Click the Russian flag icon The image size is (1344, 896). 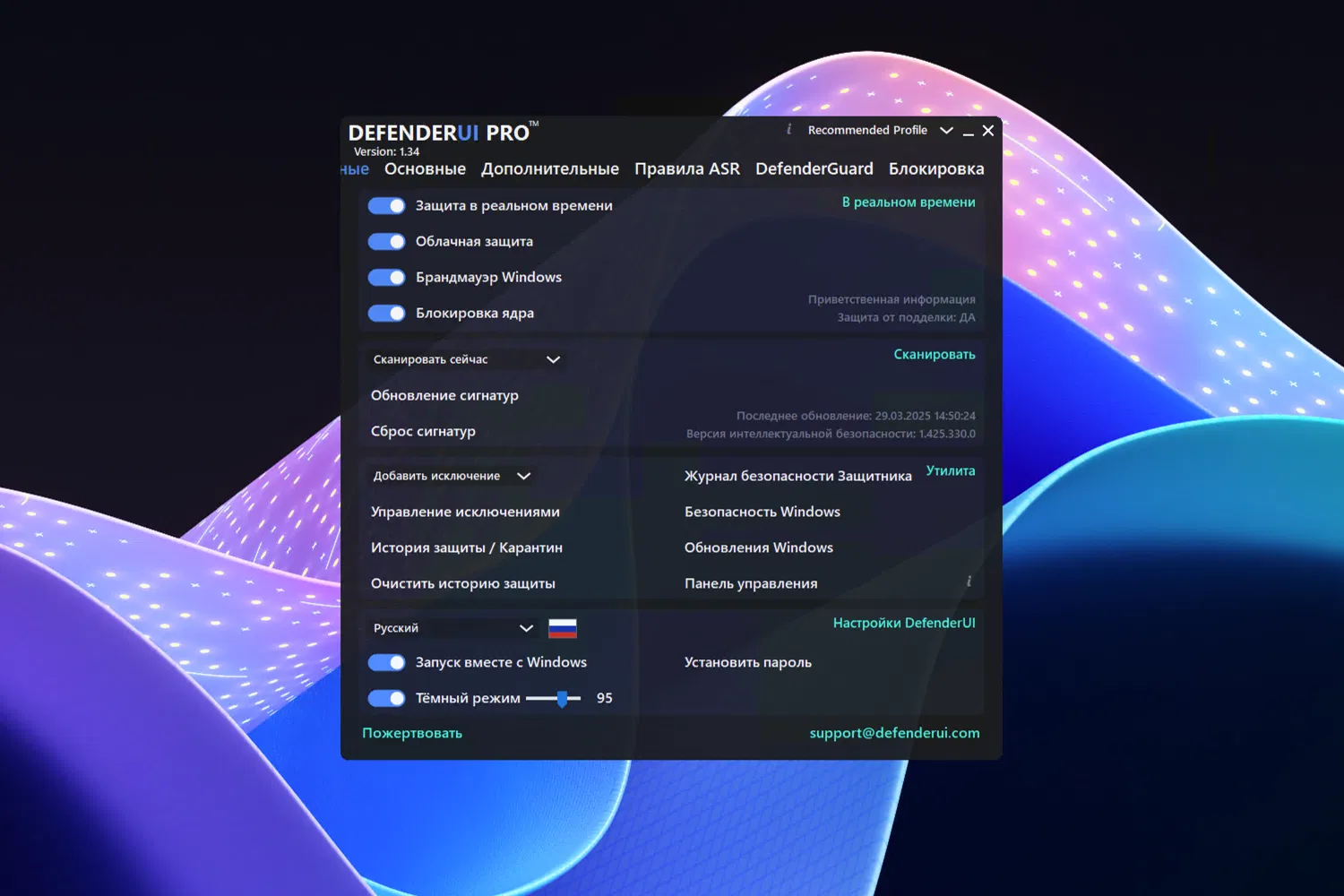pos(563,628)
